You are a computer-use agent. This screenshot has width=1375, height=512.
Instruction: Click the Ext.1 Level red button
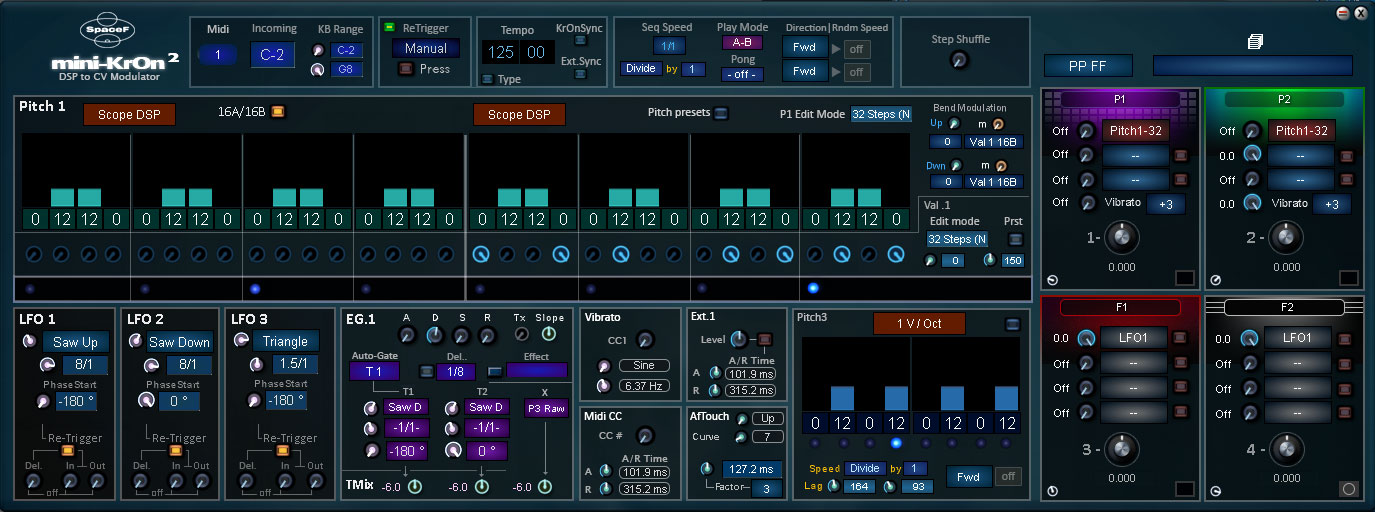(x=765, y=339)
